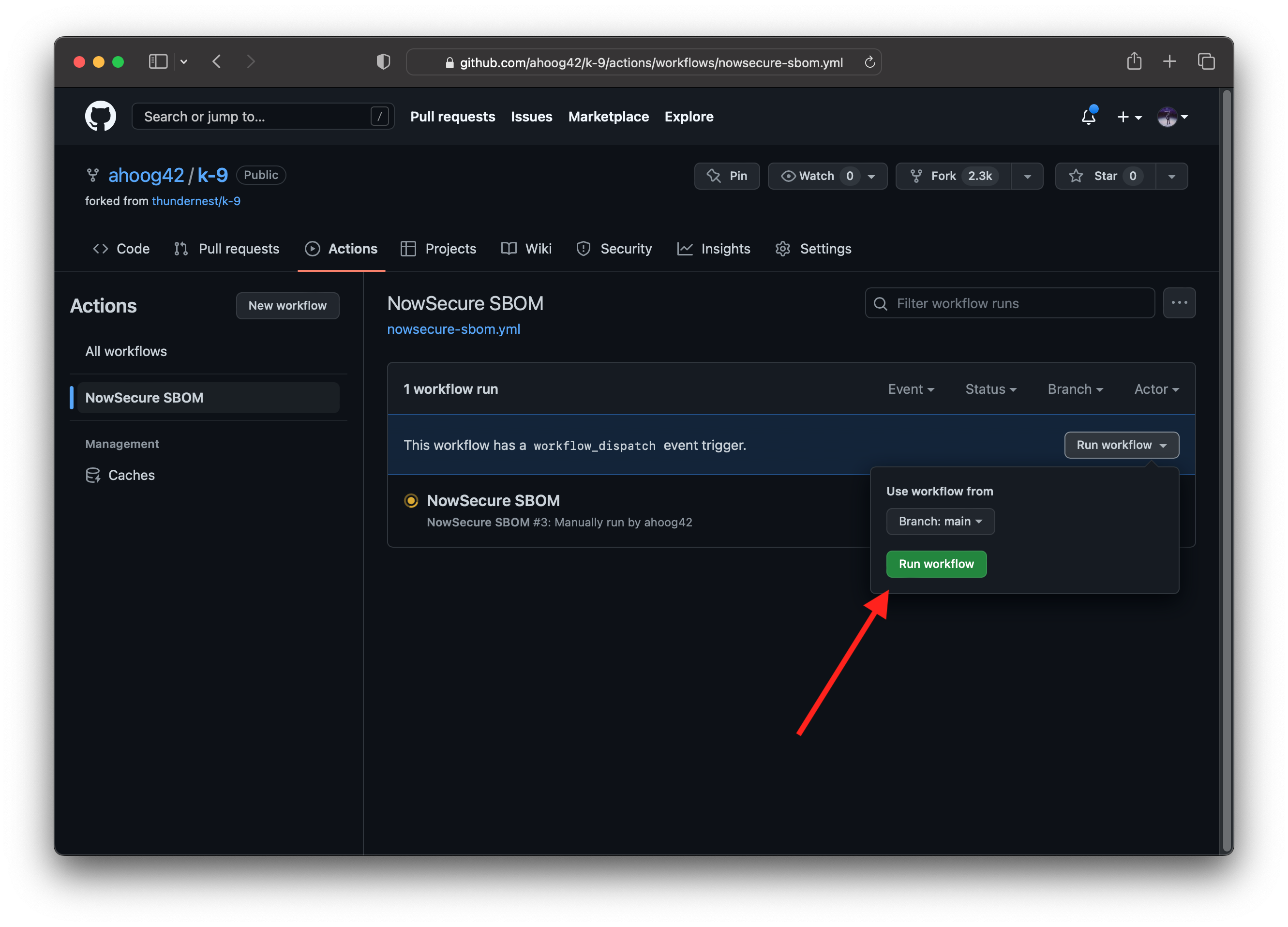Click the Safari sidebar toggle icon
Image resolution: width=1288 pixels, height=927 pixels.
pyautogui.click(x=158, y=61)
